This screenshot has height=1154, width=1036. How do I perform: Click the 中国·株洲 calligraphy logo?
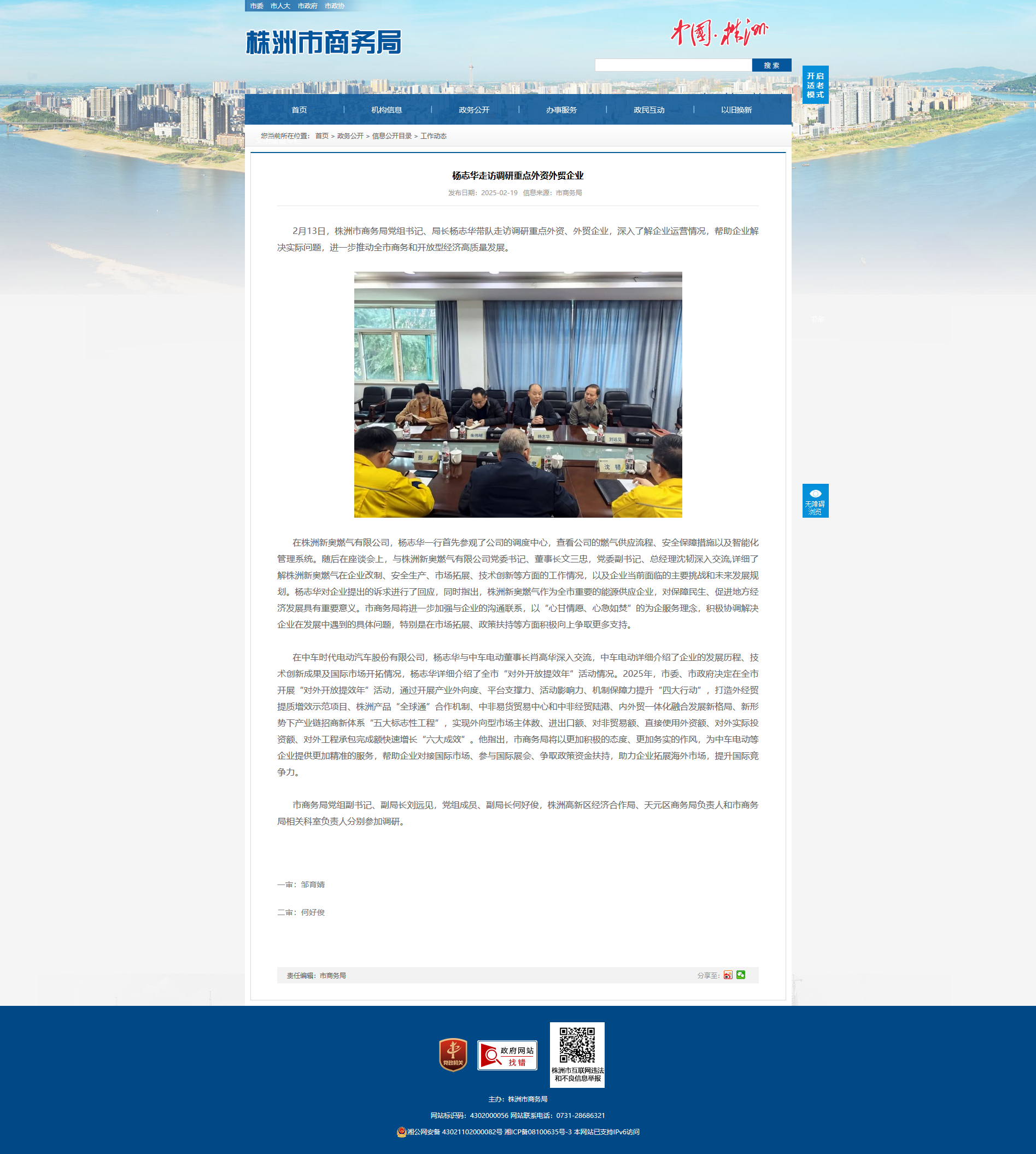point(719,32)
